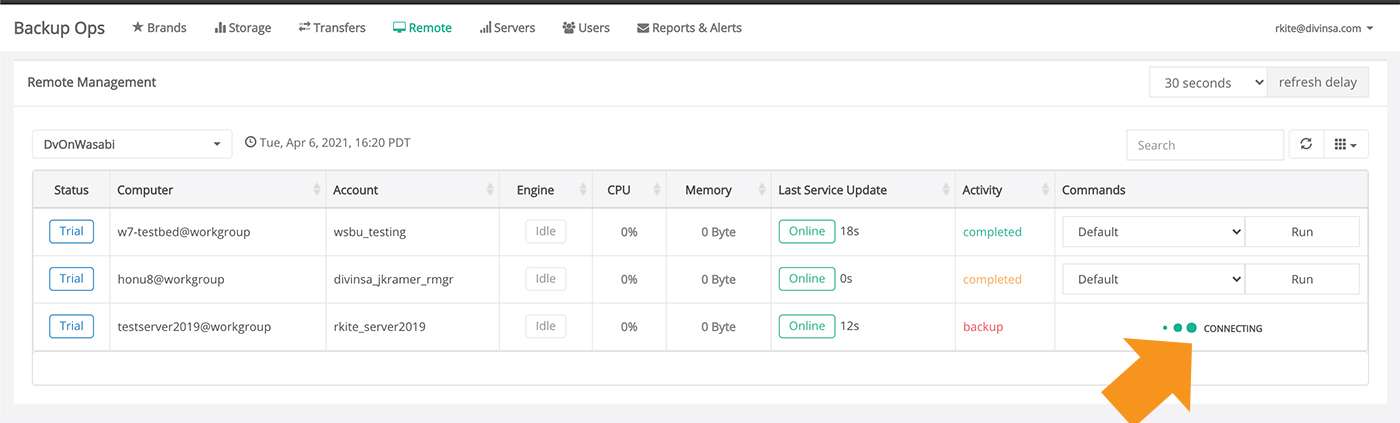The width and height of the screenshot is (1400, 423).
Task: Click the red backup activity text
Action: click(983, 327)
